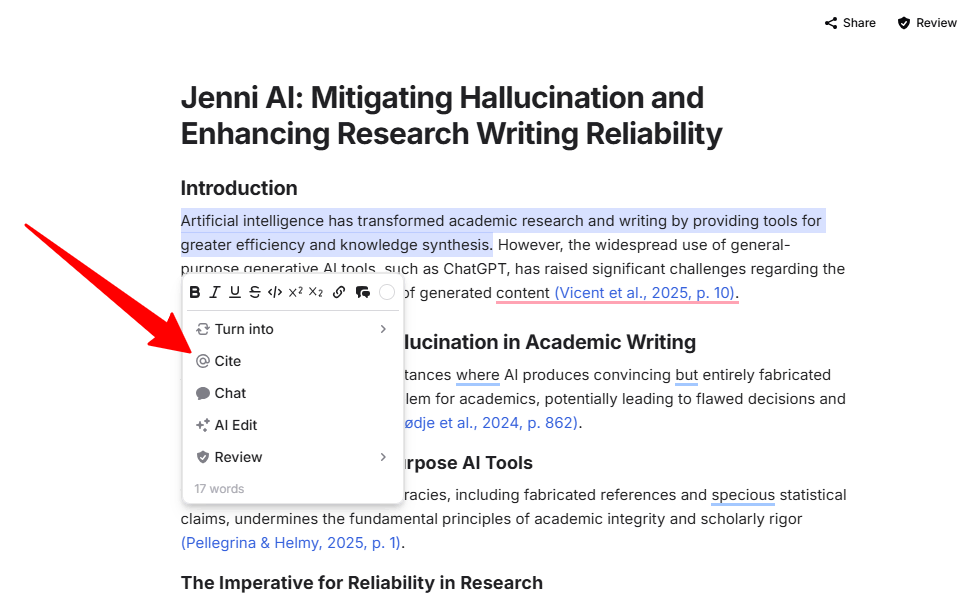Format the selection as code

[275, 291]
